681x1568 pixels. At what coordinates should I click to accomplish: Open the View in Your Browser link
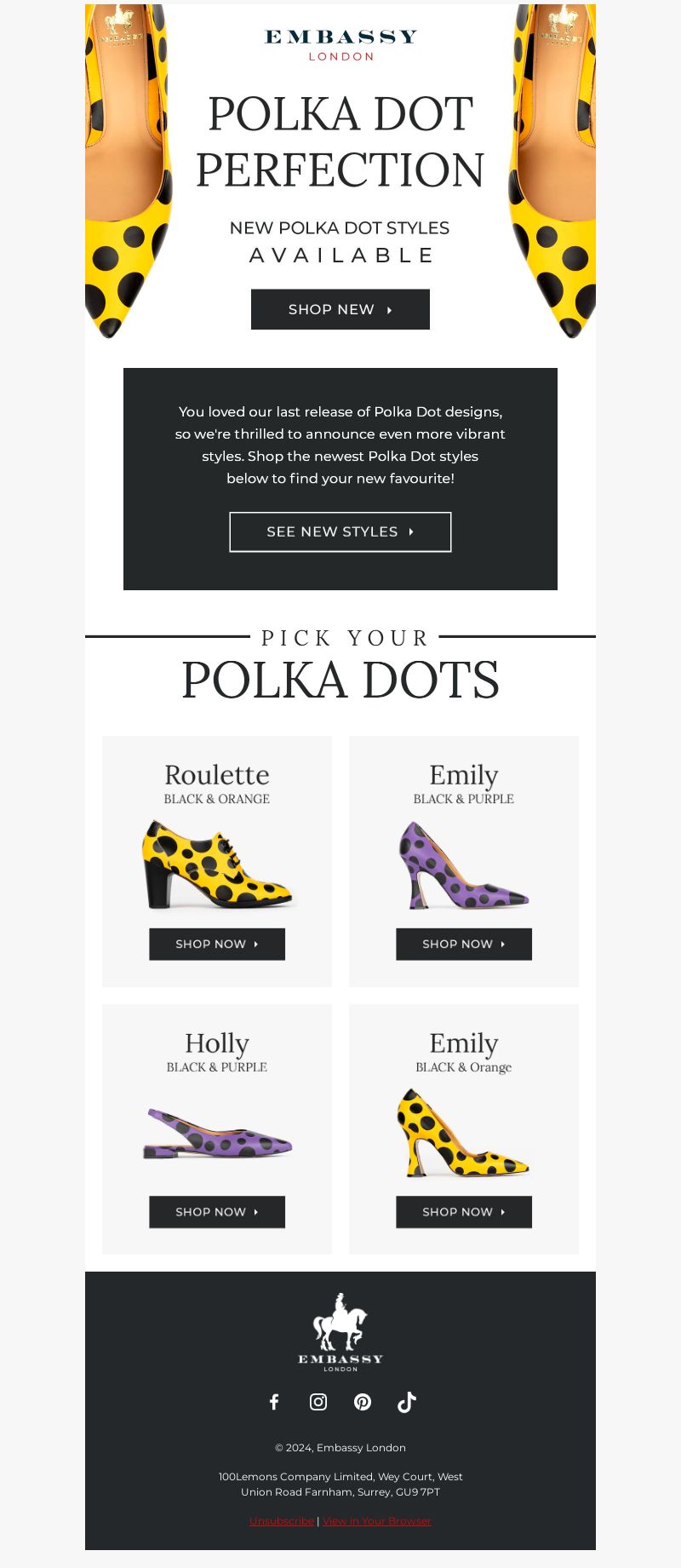coord(377,1520)
